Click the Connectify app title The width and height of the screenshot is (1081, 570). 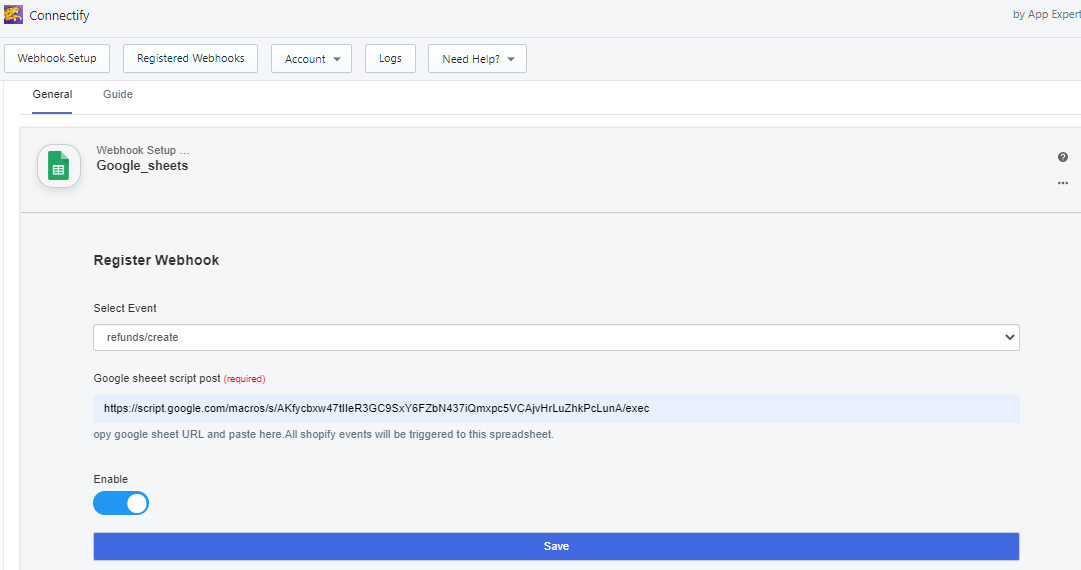coord(59,15)
